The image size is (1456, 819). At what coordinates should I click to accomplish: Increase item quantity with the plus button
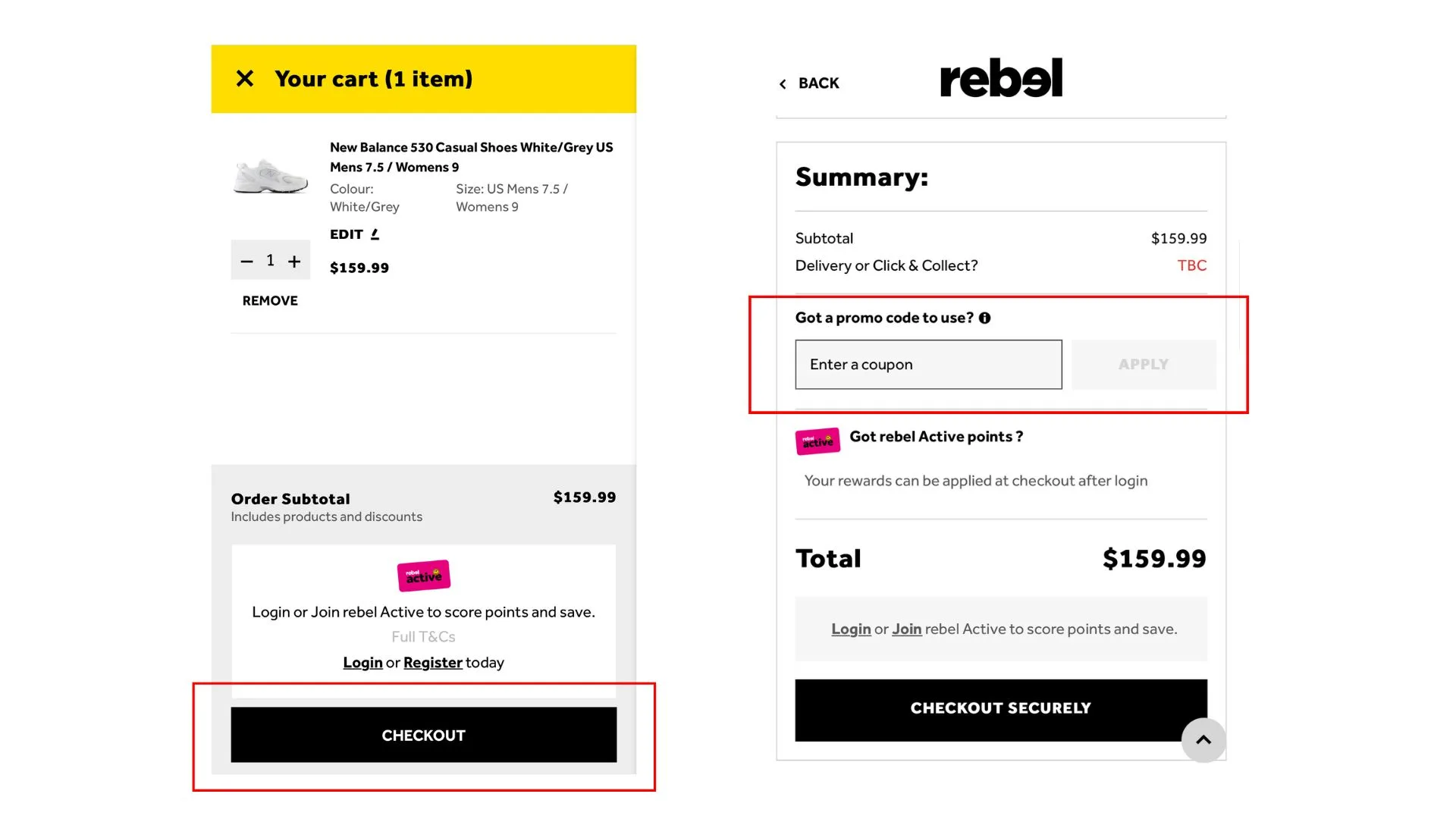point(295,260)
